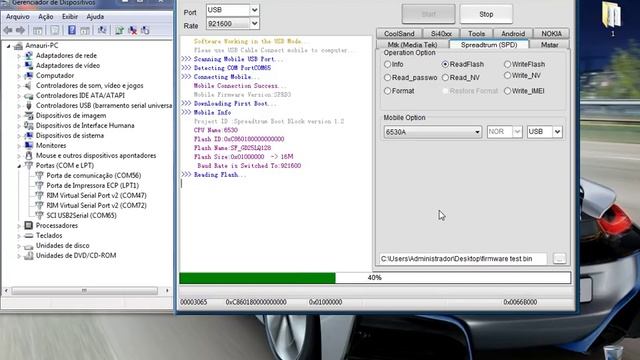This screenshot has width=640, height=360.
Task: Click status bar value 0x00668000
Action: (520, 302)
